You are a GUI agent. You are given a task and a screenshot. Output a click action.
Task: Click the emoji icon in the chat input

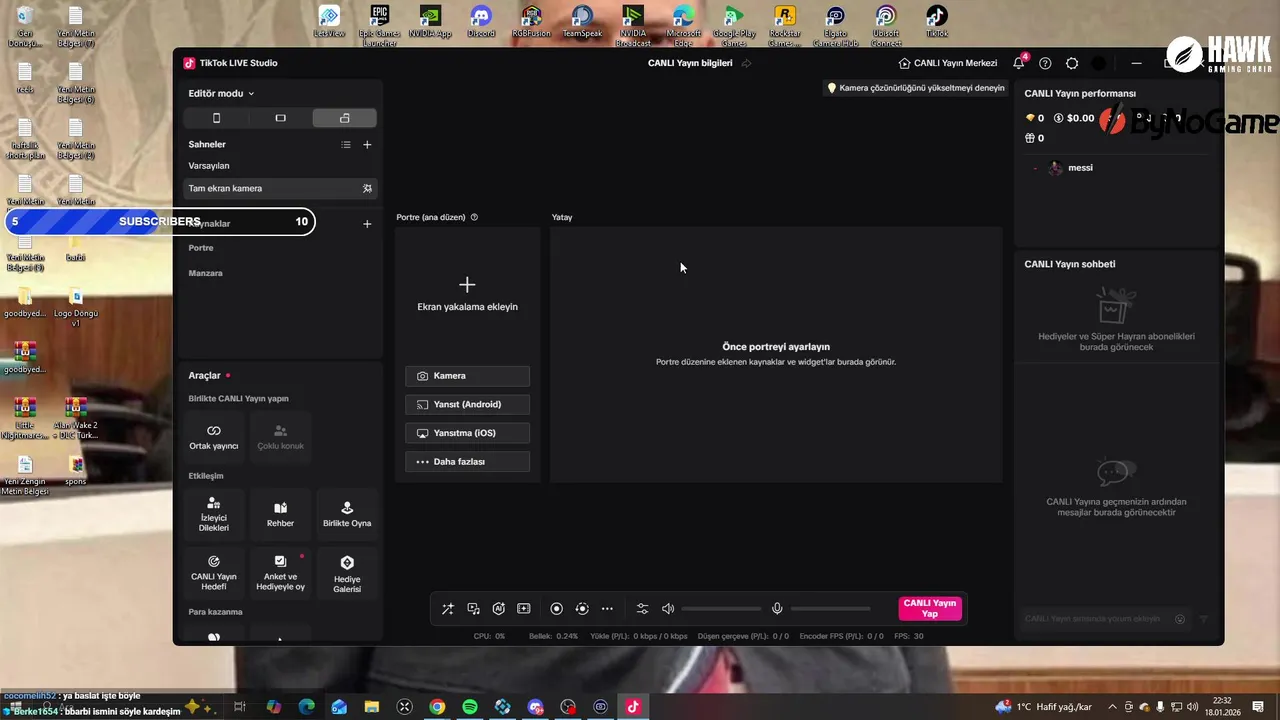pos(1180,619)
